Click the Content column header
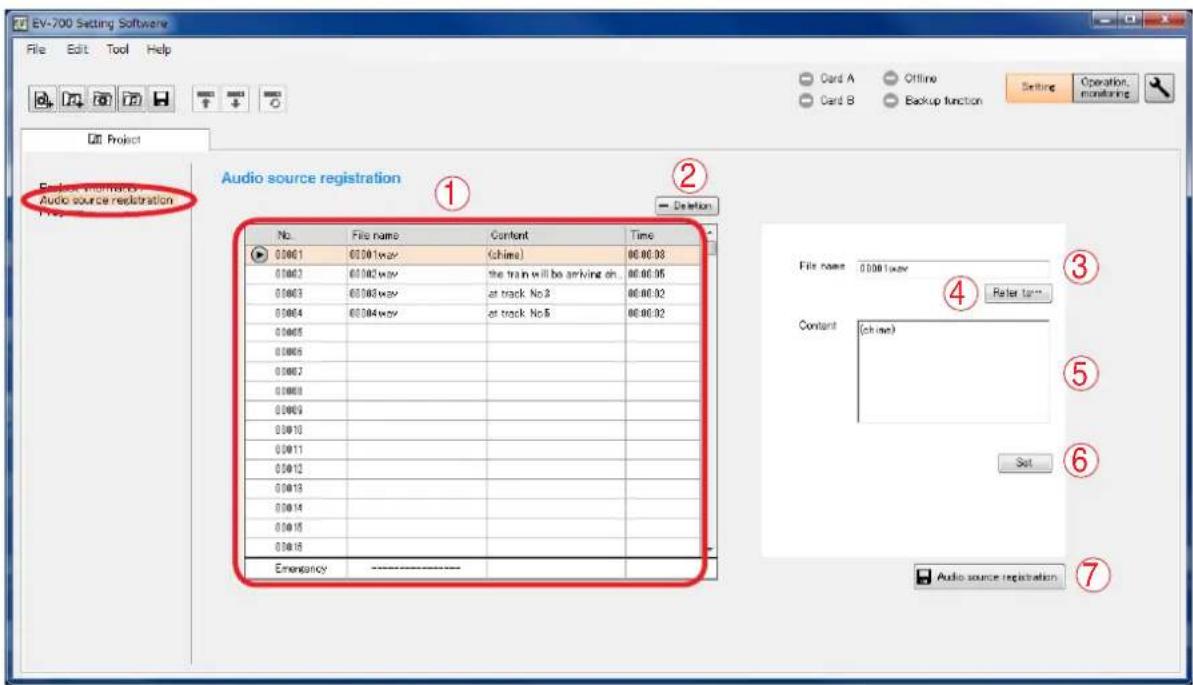Image resolution: width=1193 pixels, height=685 pixels. (556, 235)
